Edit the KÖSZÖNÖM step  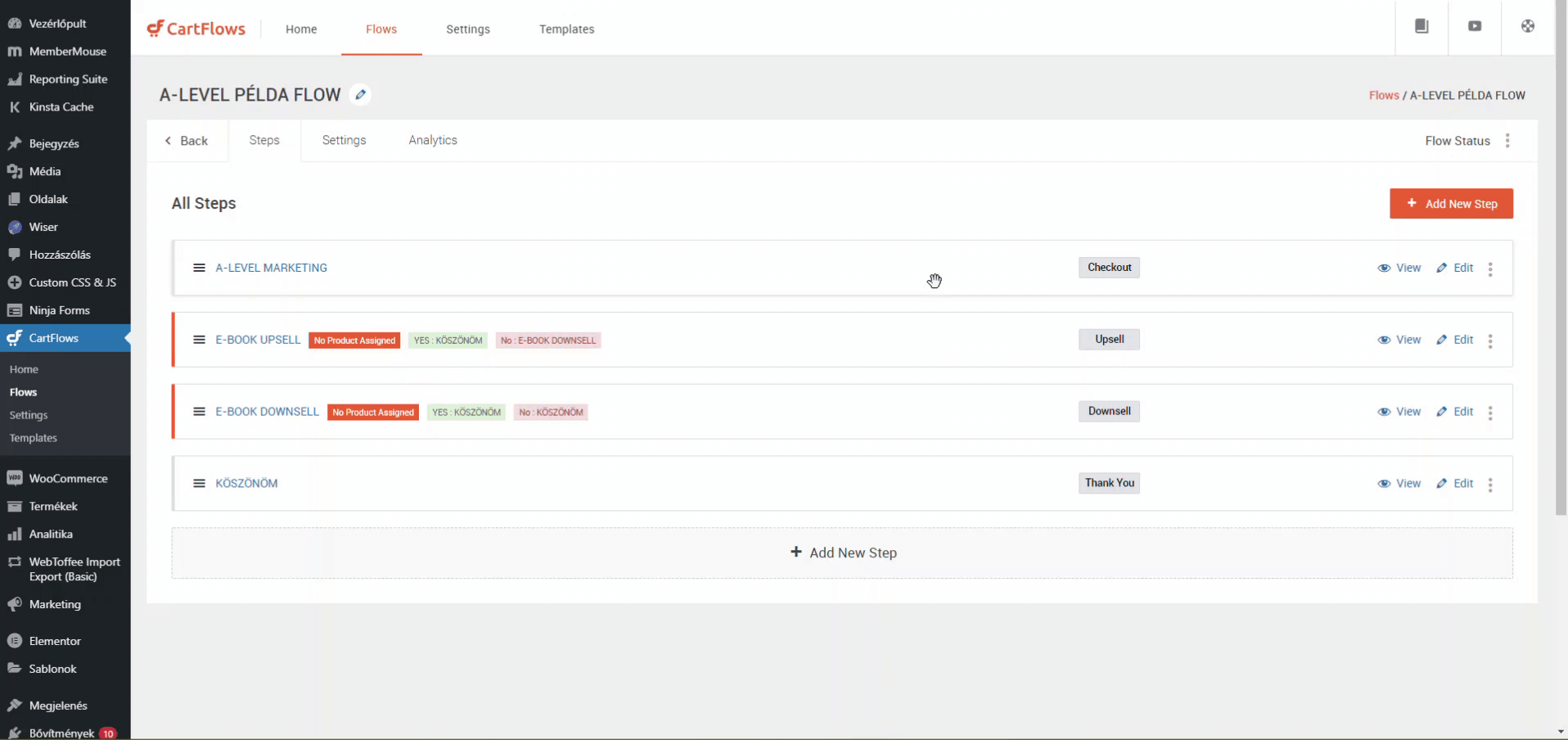(1455, 483)
